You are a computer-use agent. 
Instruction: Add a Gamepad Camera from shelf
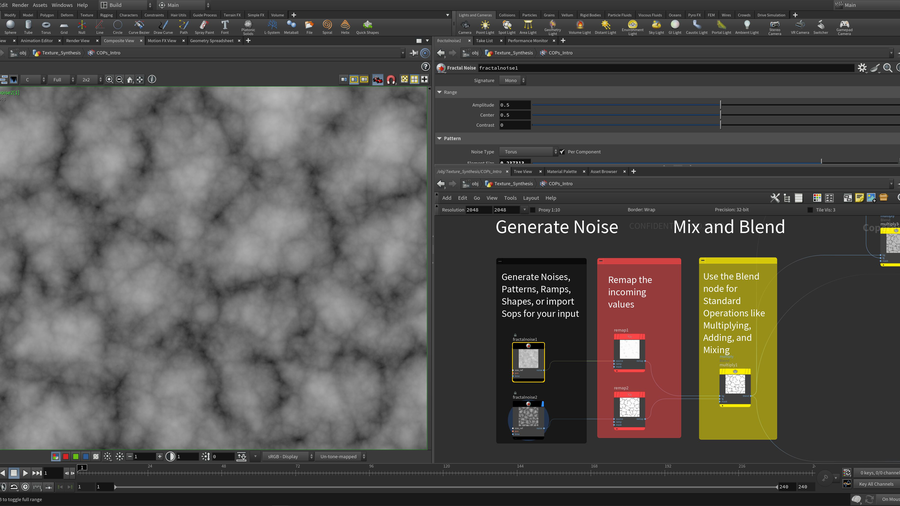tap(844, 27)
